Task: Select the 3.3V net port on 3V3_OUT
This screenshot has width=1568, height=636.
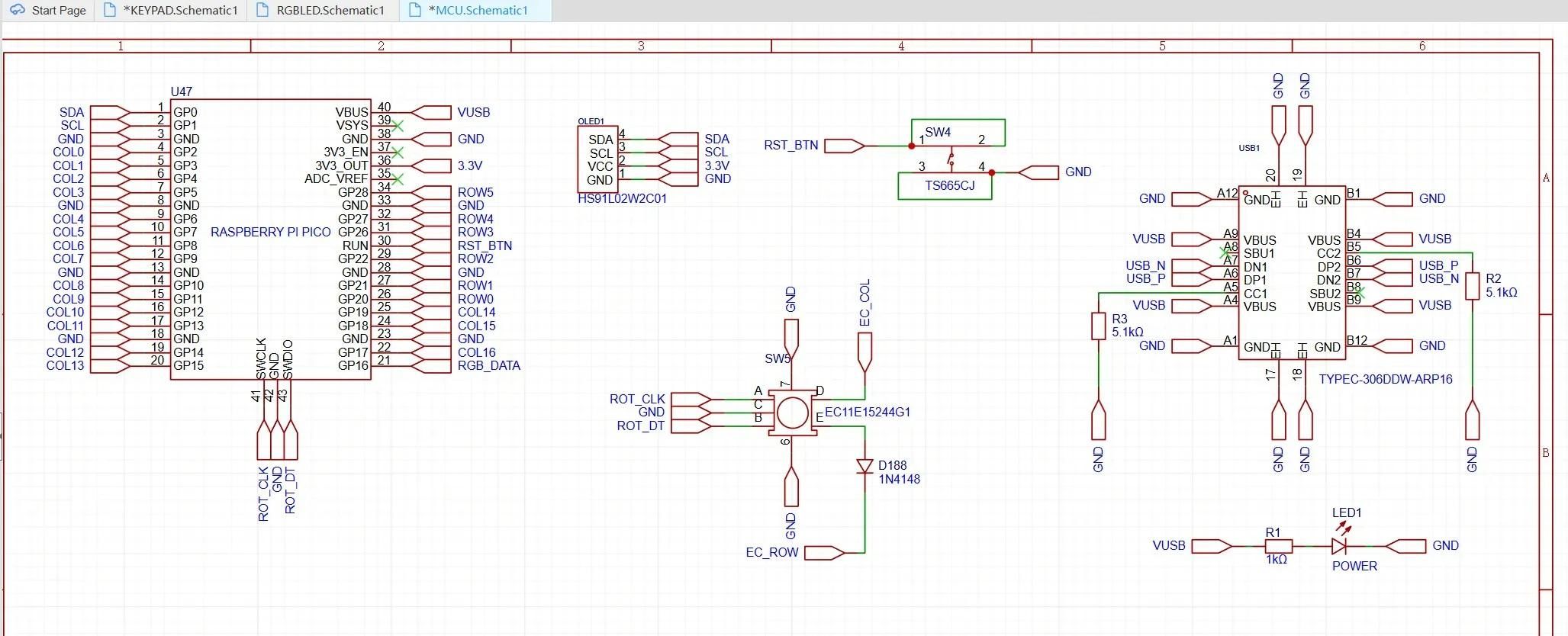Action: tap(431, 165)
